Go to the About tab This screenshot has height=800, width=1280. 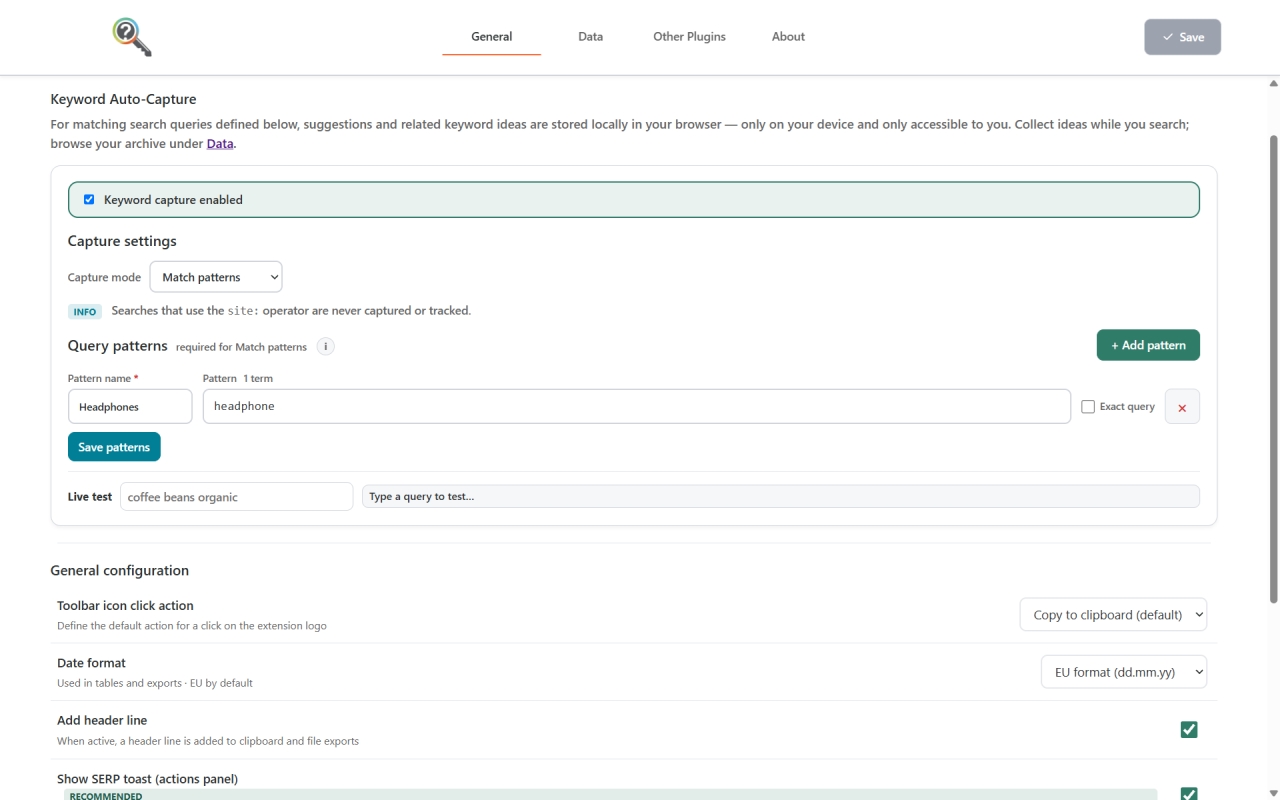click(x=788, y=37)
